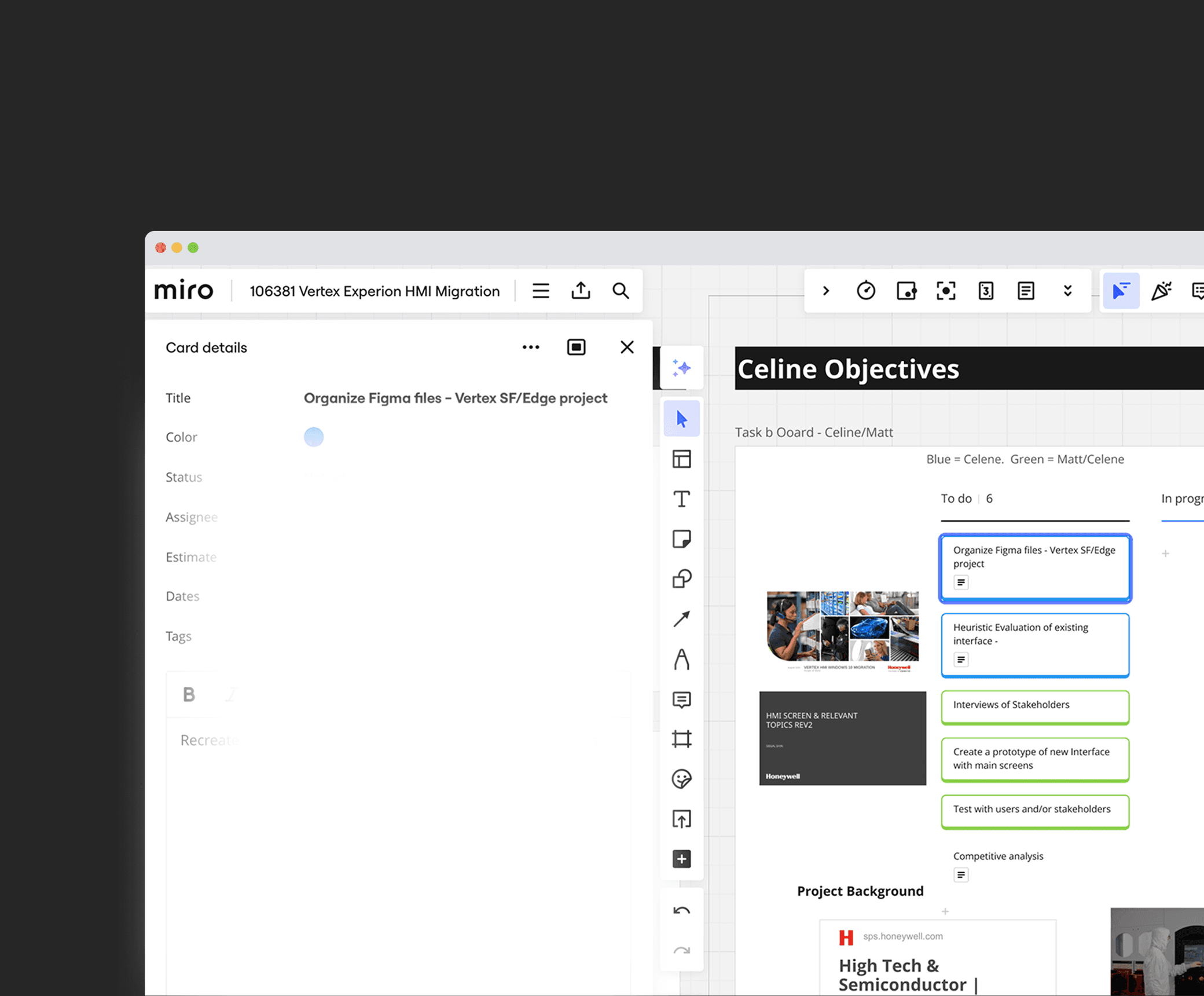1204x996 pixels.
Task: Select the Text tool
Action: point(681,499)
